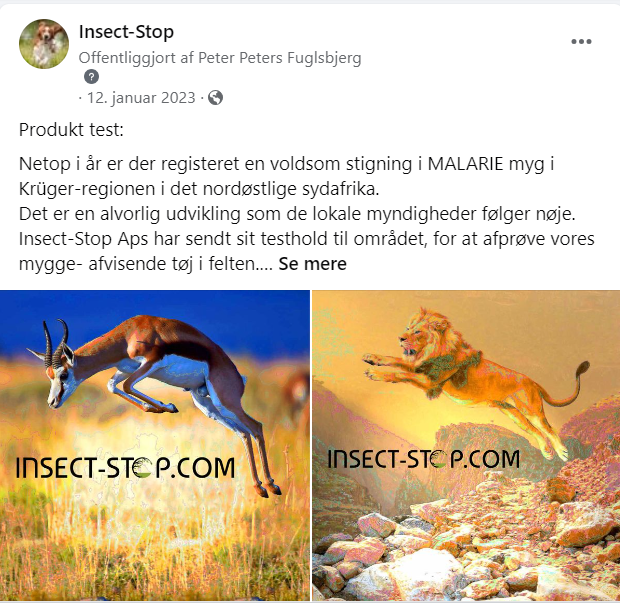Screen dimensions: 620x613
Task: Open the 12. januar 2023 post timestamp
Action: [x=141, y=98]
